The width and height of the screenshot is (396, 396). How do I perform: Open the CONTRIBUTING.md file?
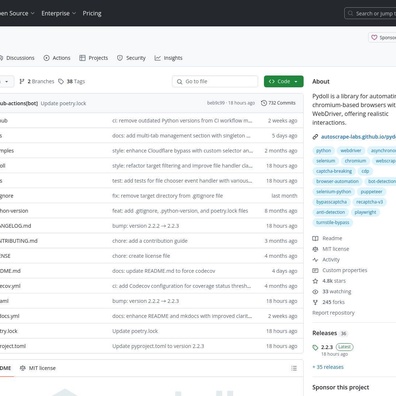tap(19, 241)
